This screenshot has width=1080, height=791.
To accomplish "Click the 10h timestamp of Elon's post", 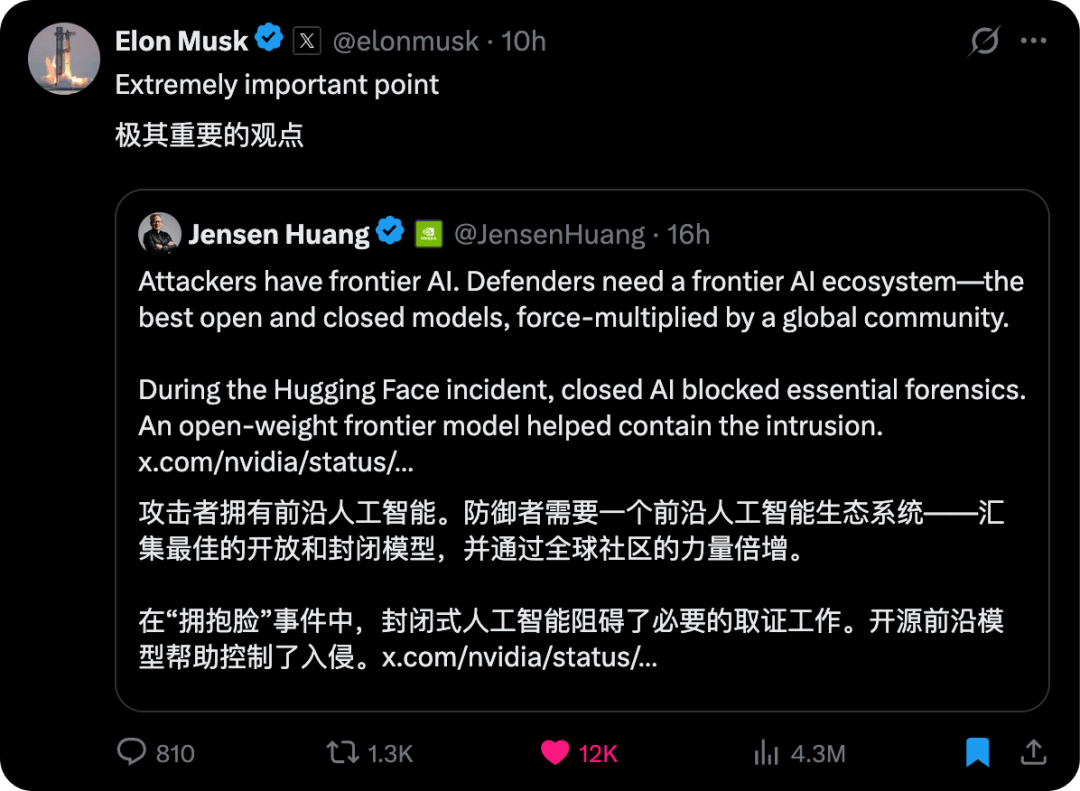I will 523,41.
